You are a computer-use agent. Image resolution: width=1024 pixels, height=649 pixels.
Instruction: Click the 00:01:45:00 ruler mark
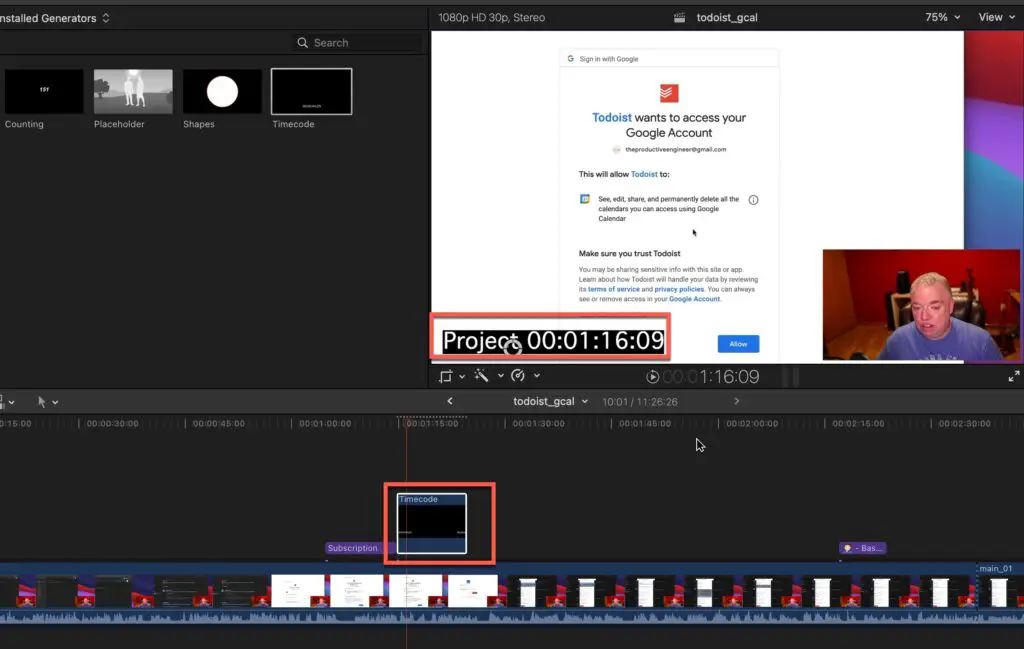(645, 424)
